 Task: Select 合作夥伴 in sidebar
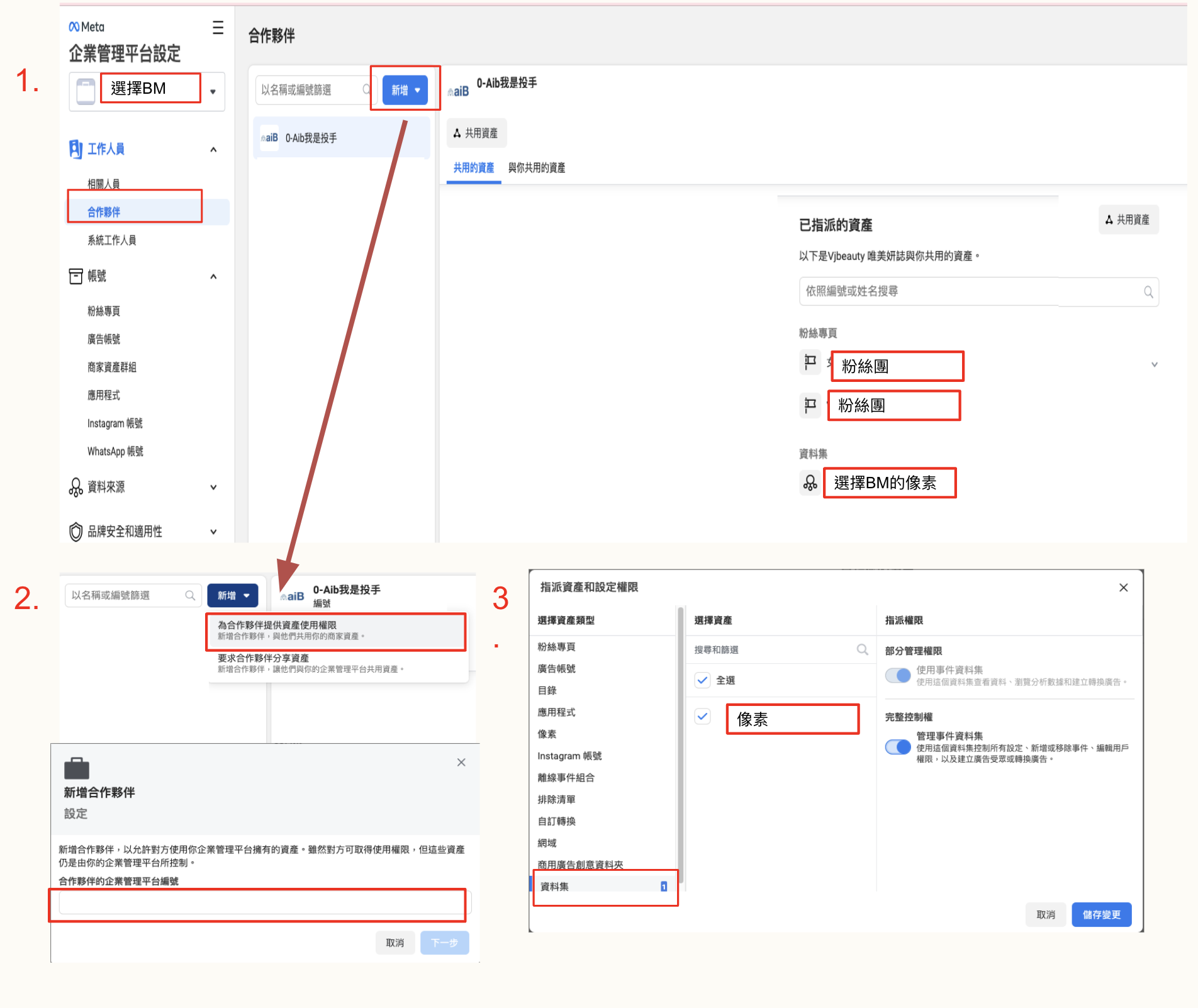(148, 212)
